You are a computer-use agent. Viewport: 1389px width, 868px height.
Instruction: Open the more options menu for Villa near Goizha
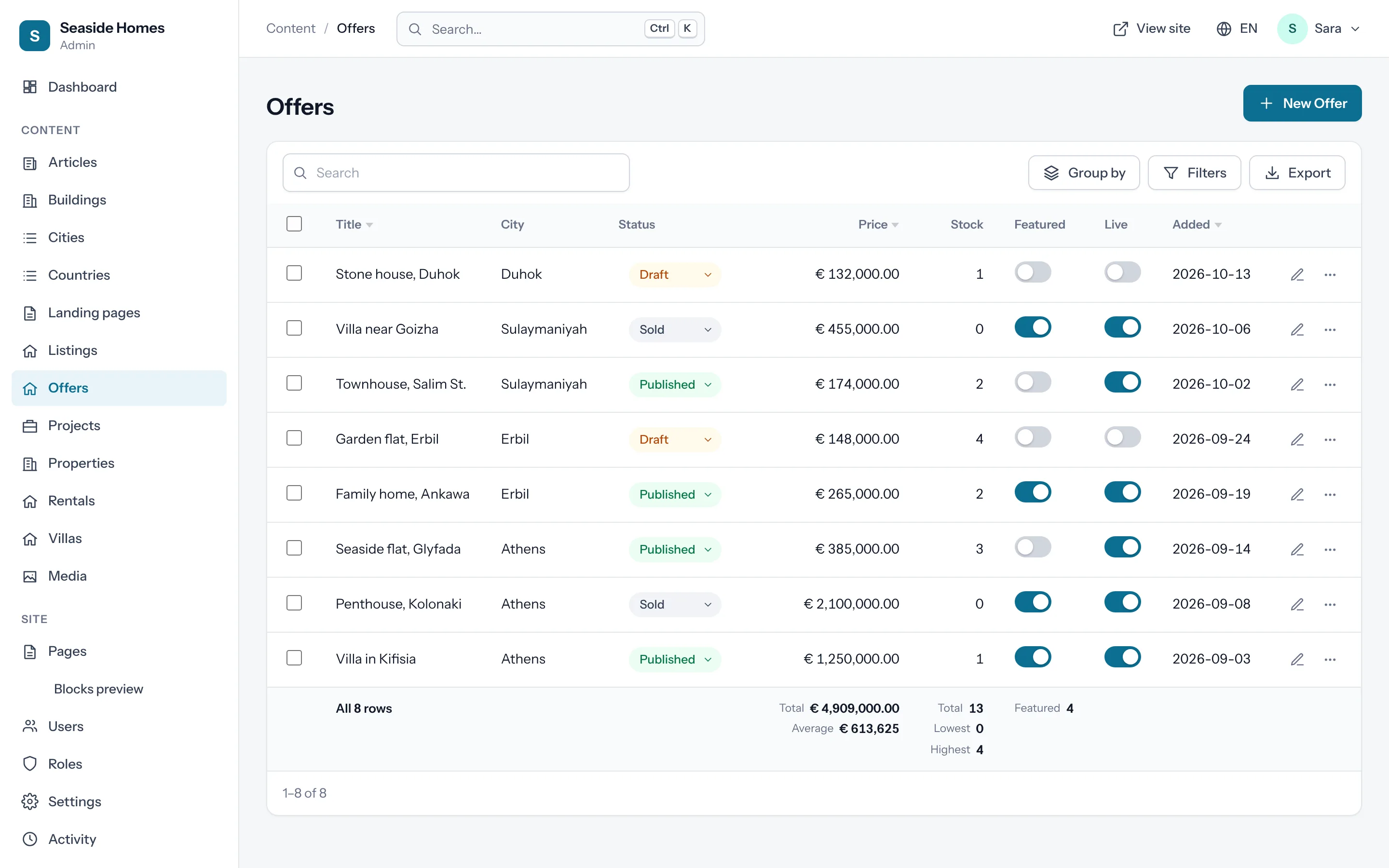(x=1330, y=329)
